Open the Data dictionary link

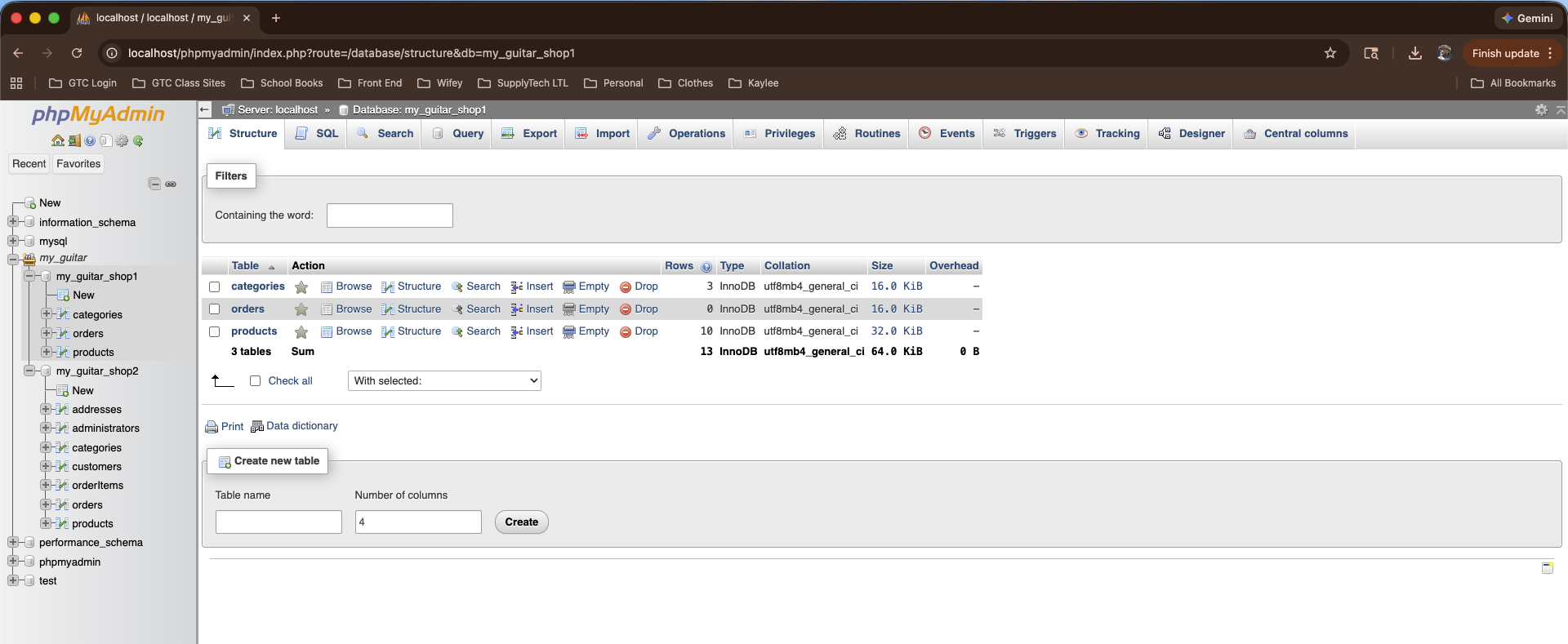[301, 426]
